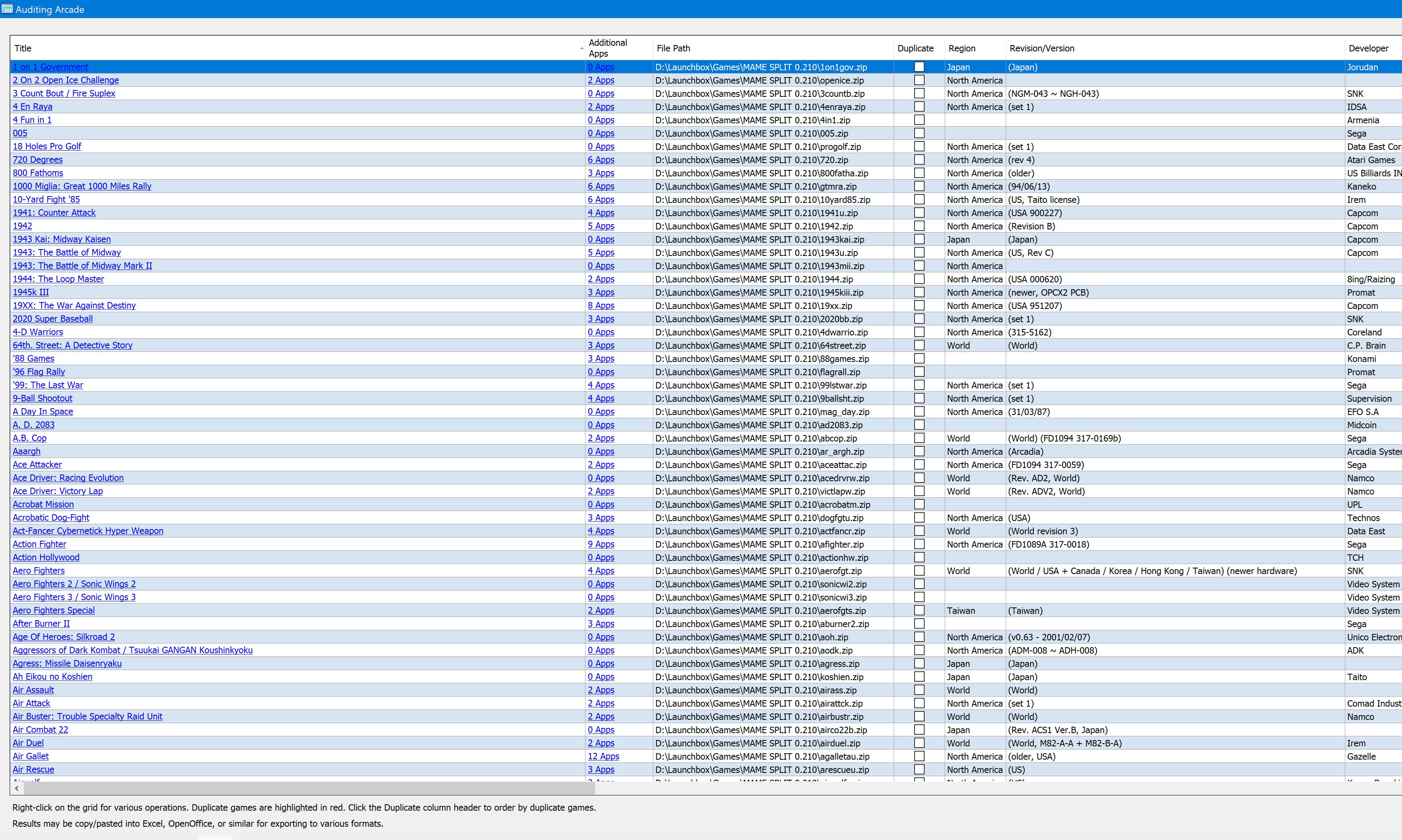
Task: Open 3 Count Bout / Fire Suplex link
Action: point(64,93)
